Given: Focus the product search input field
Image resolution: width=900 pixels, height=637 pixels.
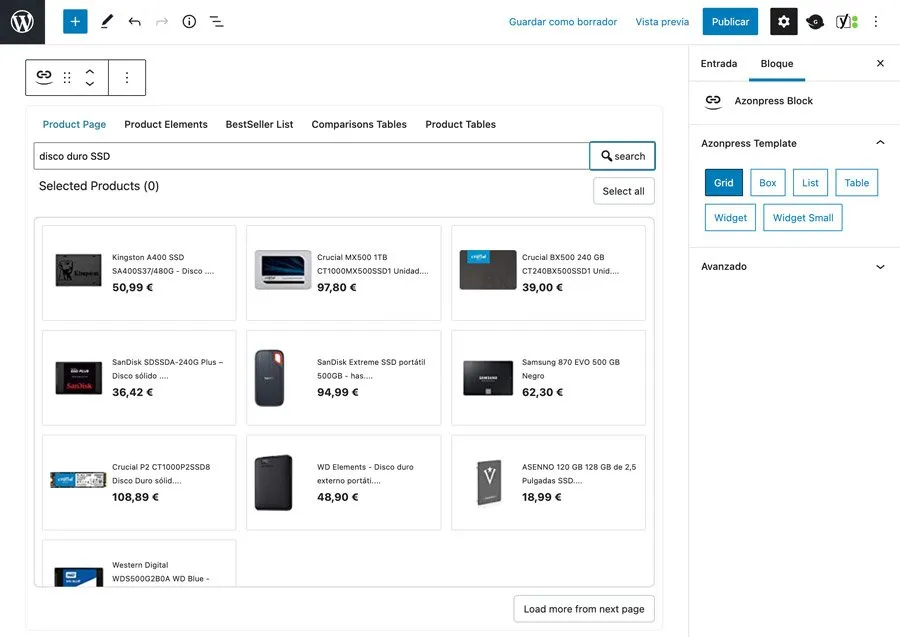Looking at the screenshot, I should (311, 156).
